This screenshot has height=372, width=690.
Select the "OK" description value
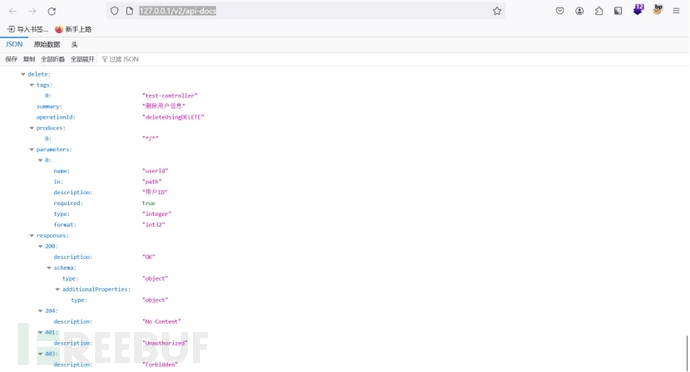click(x=149, y=257)
